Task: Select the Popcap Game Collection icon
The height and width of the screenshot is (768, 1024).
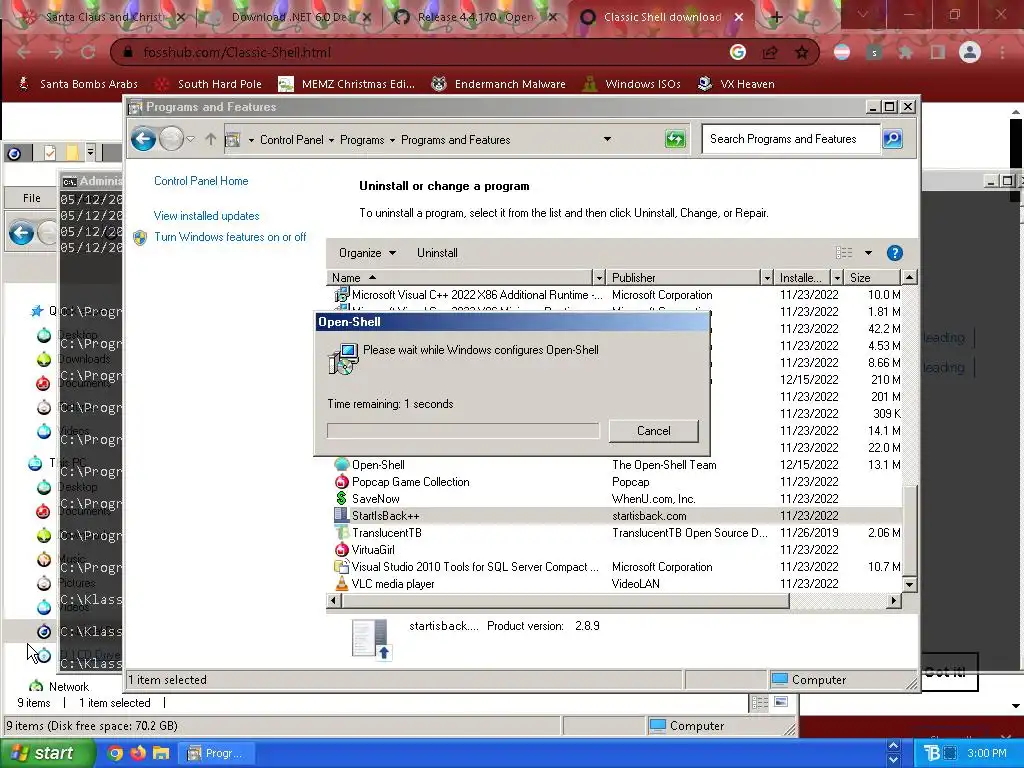Action: (342, 481)
